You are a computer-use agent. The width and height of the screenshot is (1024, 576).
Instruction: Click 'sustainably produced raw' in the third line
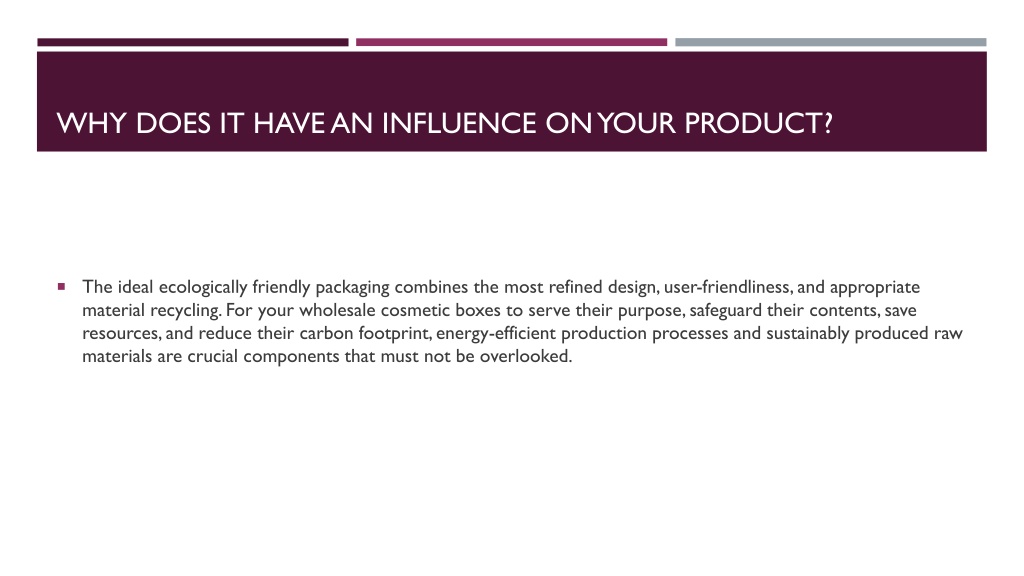pyautogui.click(x=864, y=334)
